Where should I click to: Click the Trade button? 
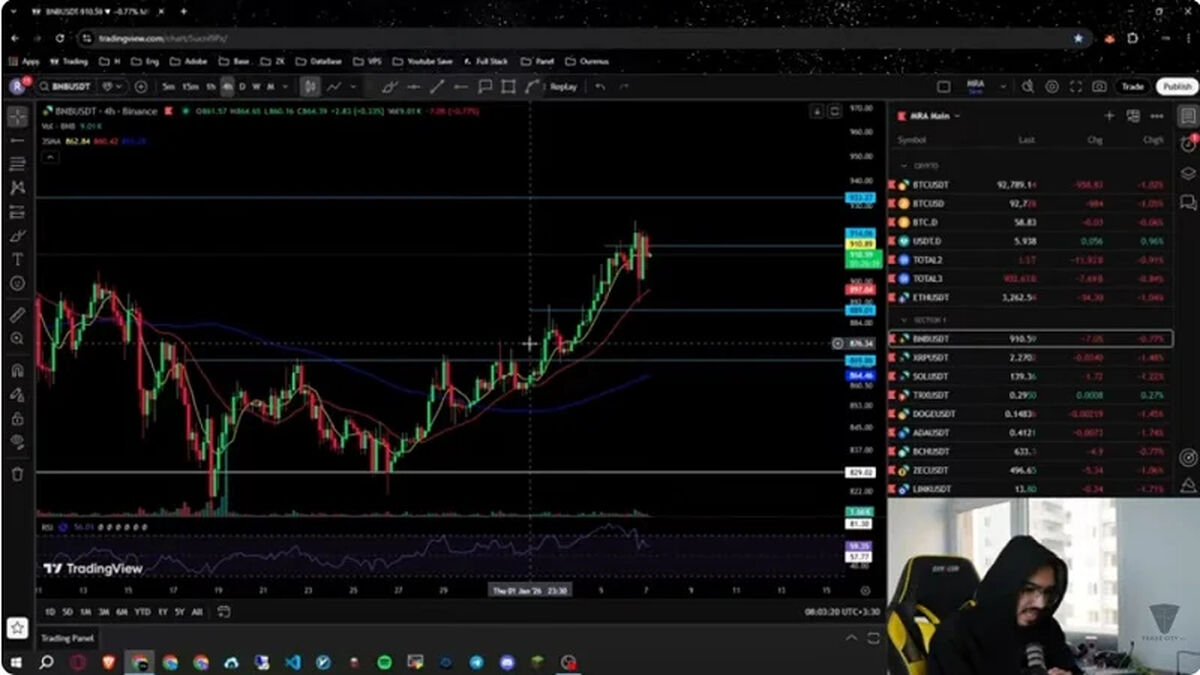click(x=1132, y=87)
